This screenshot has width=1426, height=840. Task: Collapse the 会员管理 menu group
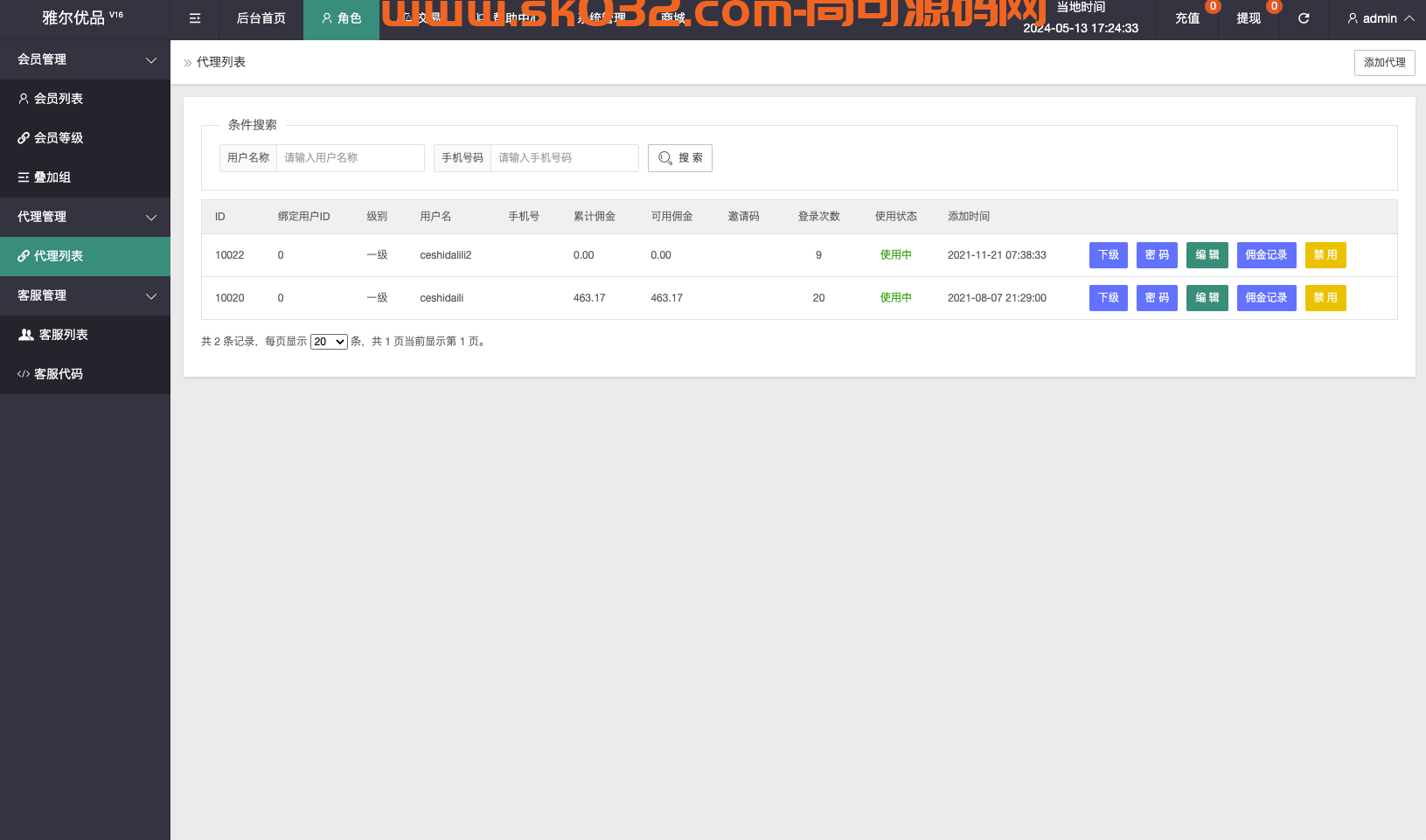click(x=85, y=59)
